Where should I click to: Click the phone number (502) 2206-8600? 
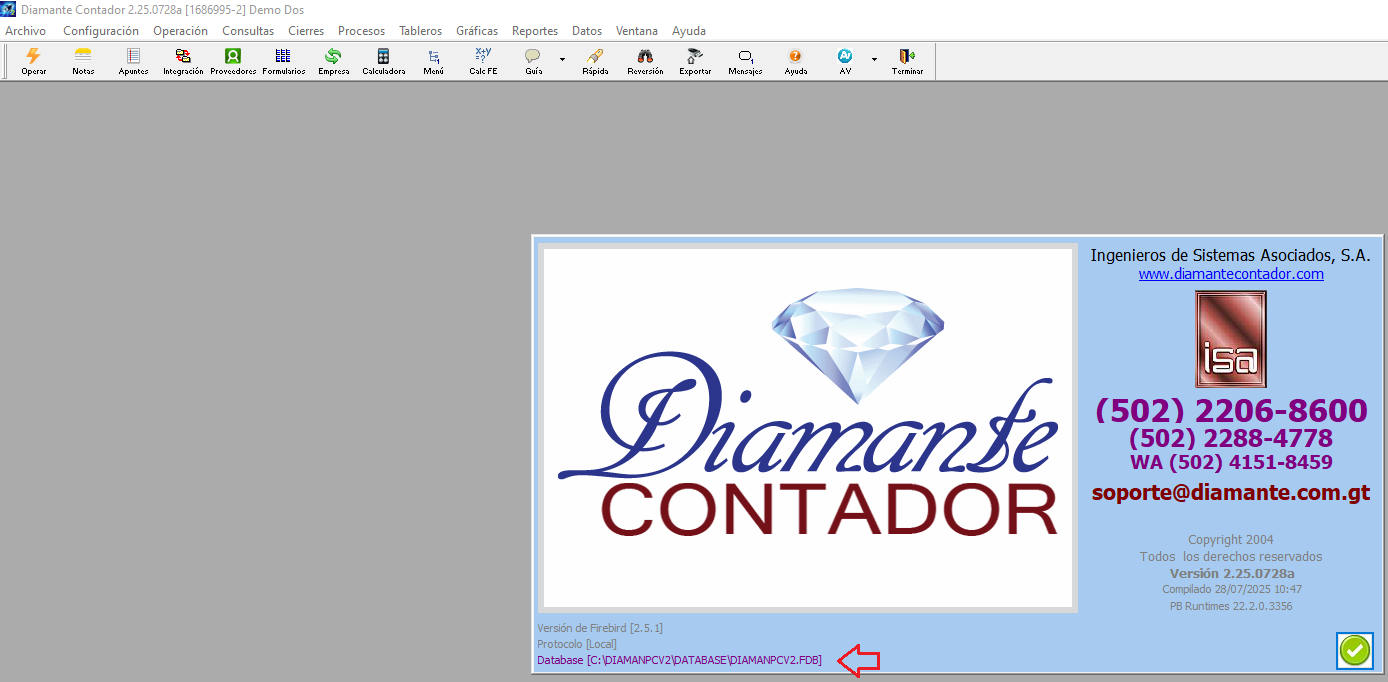pos(1231,411)
